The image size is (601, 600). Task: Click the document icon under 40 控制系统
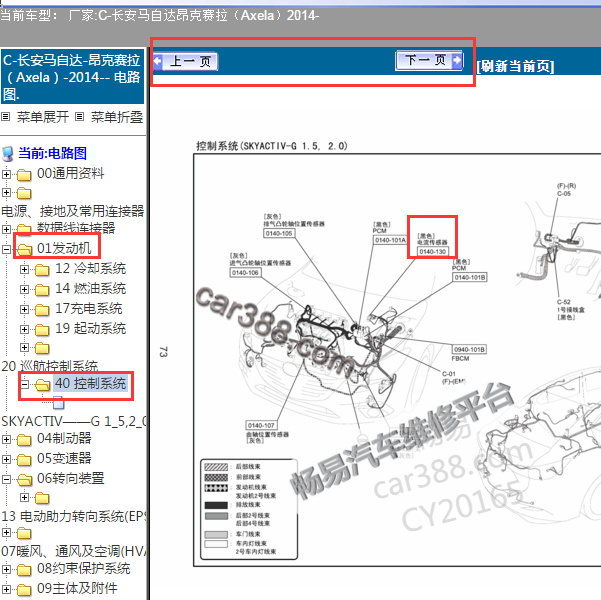click(58, 403)
